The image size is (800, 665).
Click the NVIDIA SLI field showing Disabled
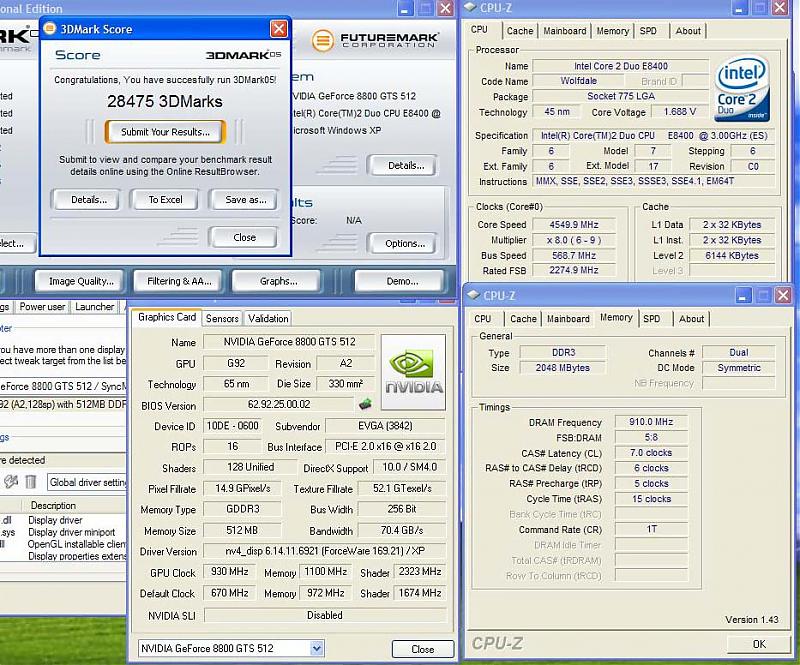point(324,615)
